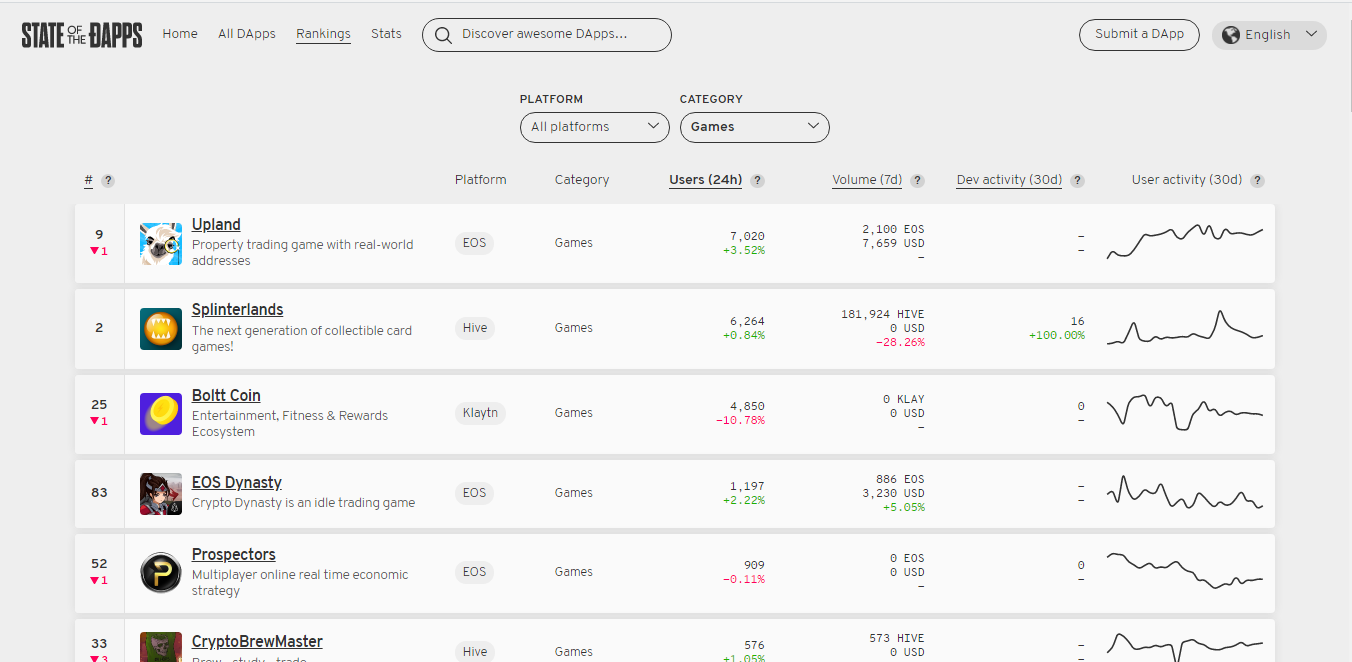Viewport: 1352px width, 662px height.
Task: Click EOS Dynasty user activity sparkline chart
Action: pos(1185,492)
